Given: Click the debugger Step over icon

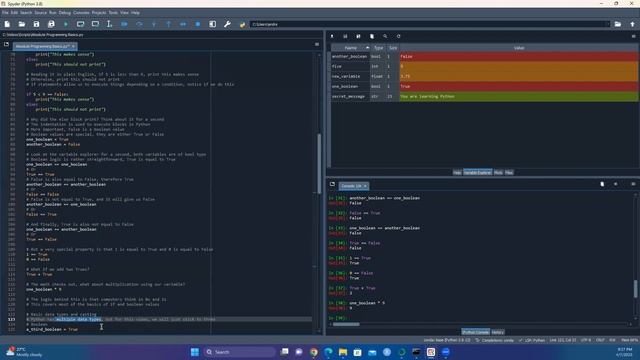Looking at the screenshot, I should [139, 24].
